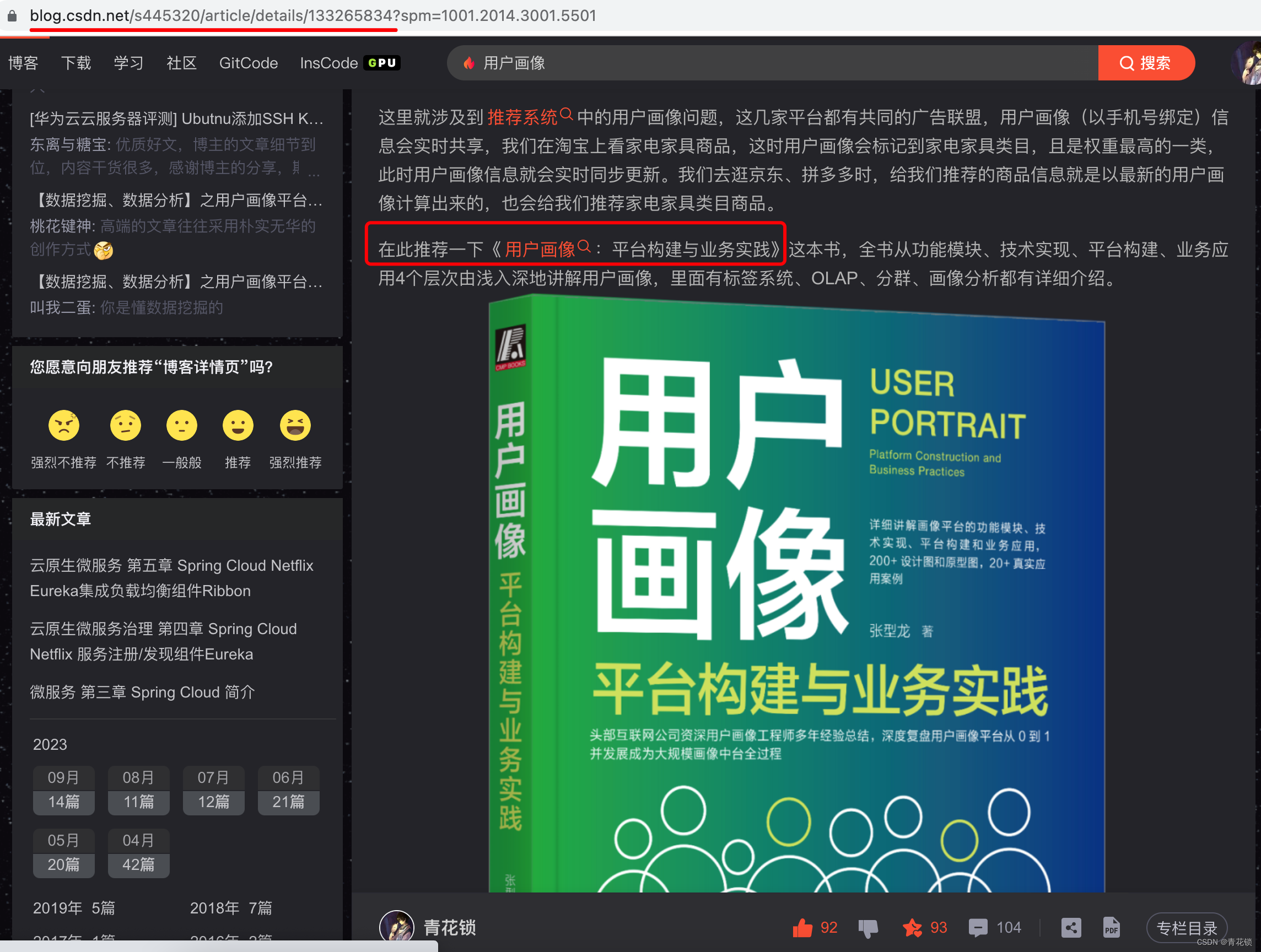This screenshot has width=1261, height=952.
Task: Open the 推荐系统 red link
Action: (x=522, y=117)
